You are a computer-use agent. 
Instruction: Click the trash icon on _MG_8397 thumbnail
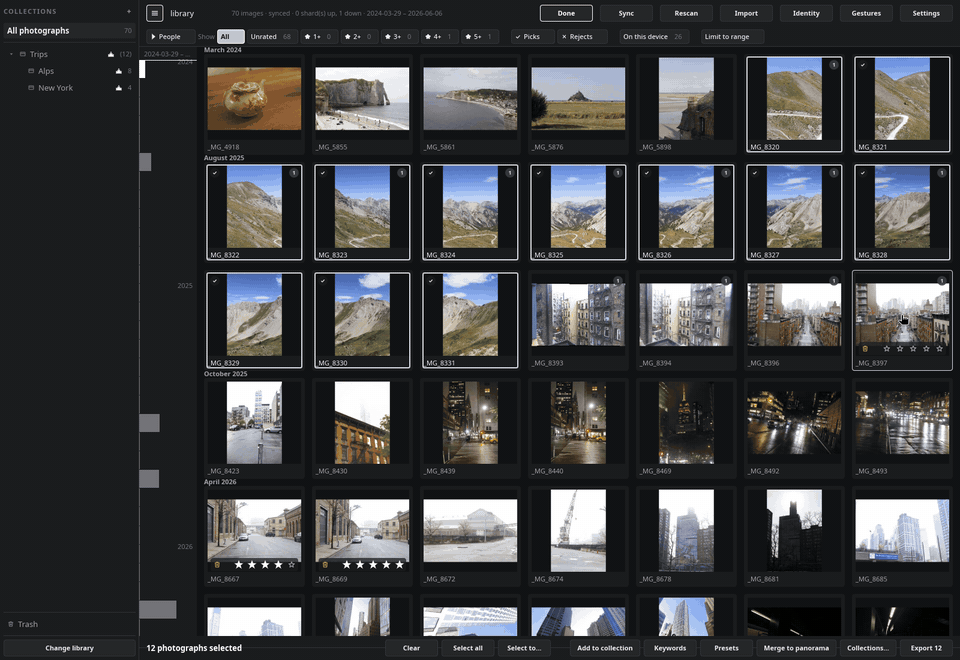[x=865, y=348]
